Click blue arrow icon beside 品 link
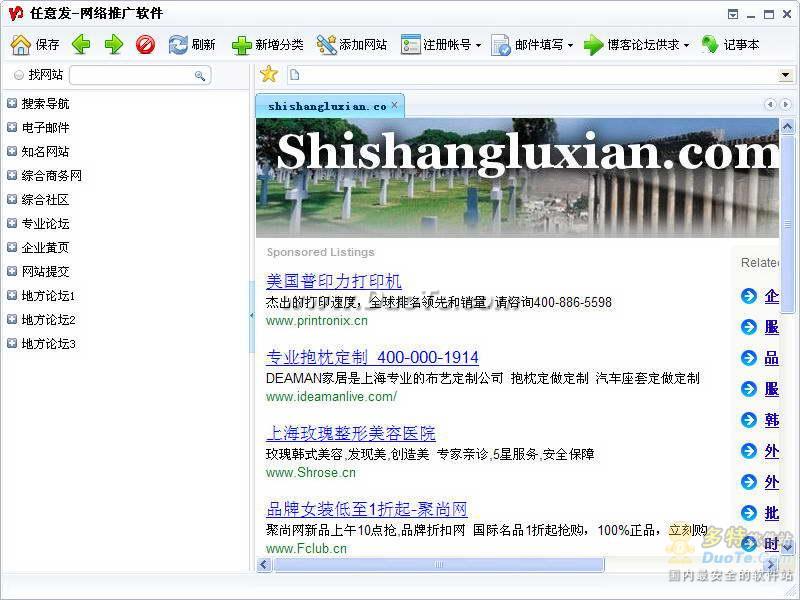The height and width of the screenshot is (600, 800). [748, 358]
